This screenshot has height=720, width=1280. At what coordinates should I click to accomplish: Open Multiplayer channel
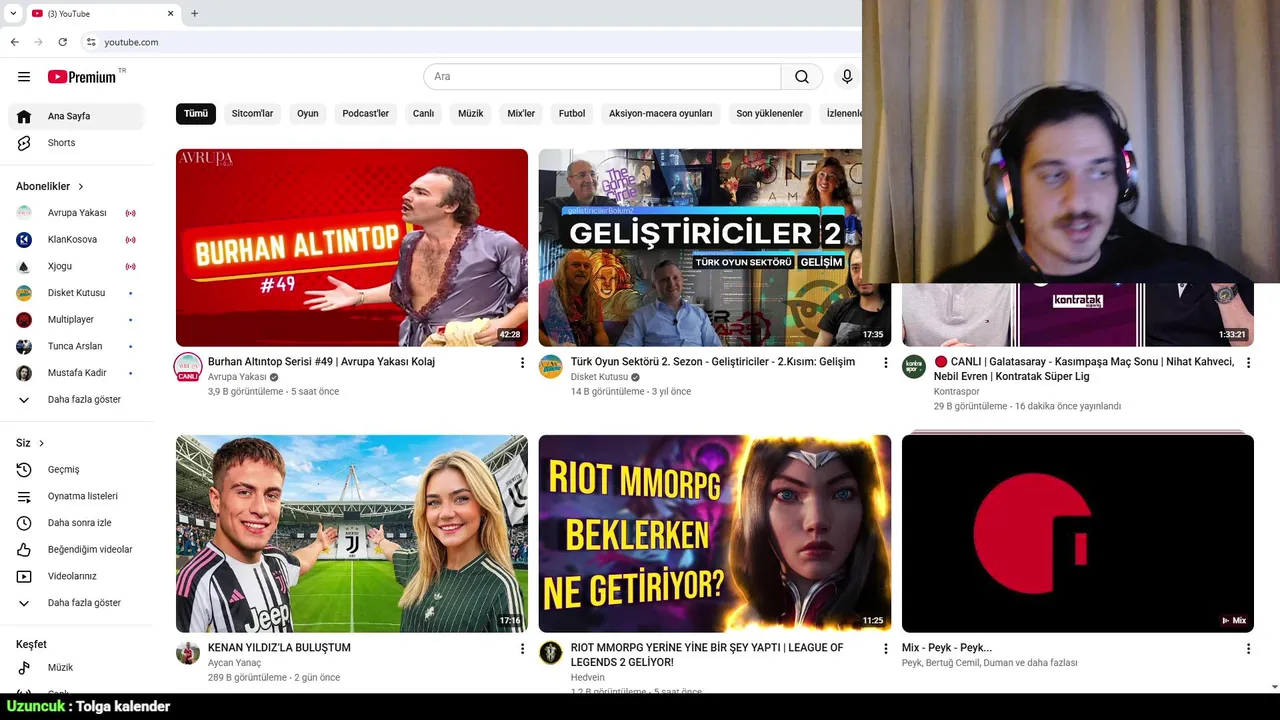[x=76, y=320]
